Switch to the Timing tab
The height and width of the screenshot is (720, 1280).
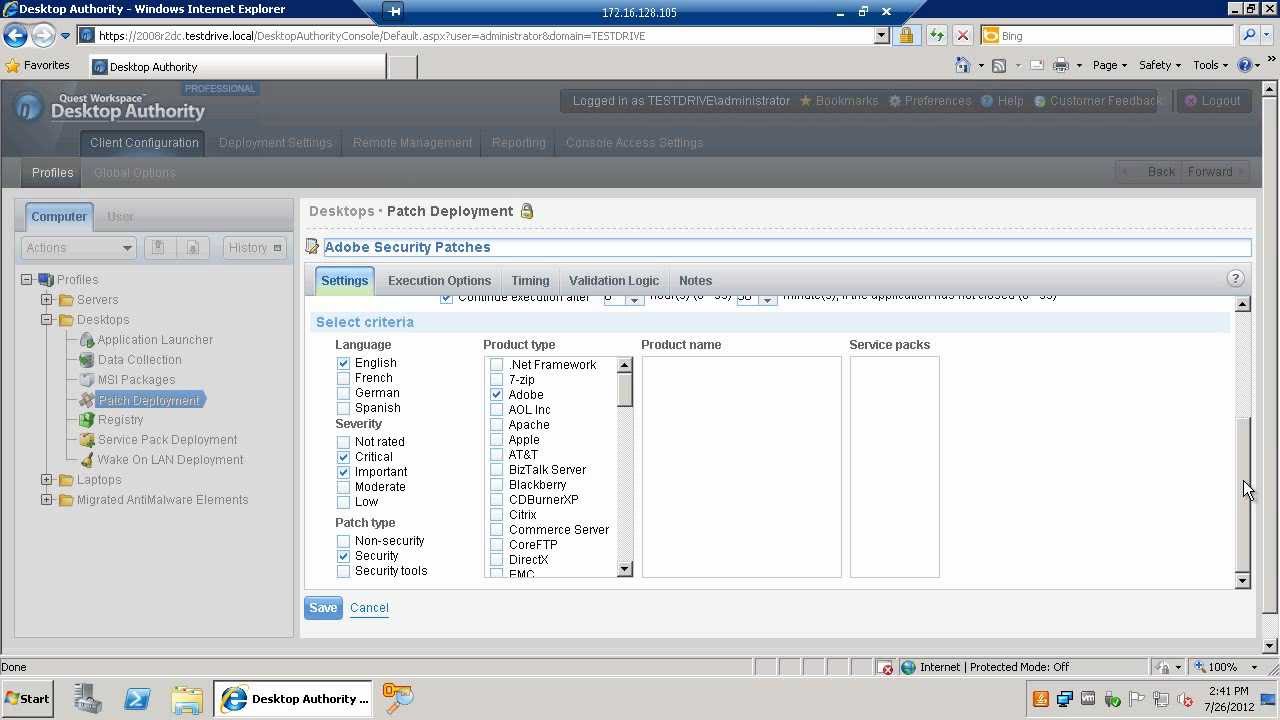[530, 281]
